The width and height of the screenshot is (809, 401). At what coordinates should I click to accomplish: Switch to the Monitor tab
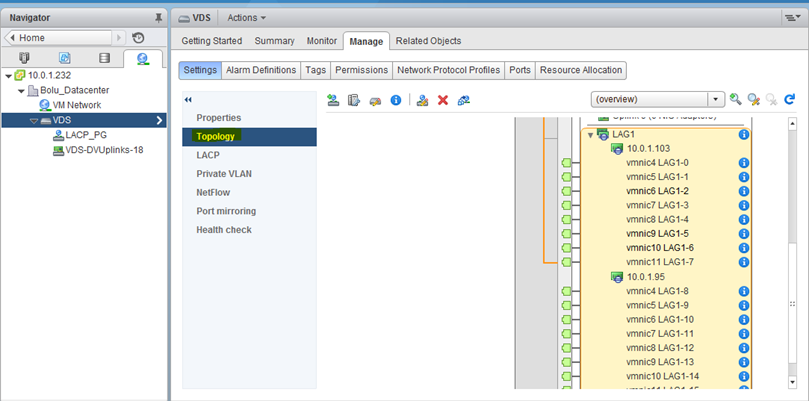coord(321,41)
